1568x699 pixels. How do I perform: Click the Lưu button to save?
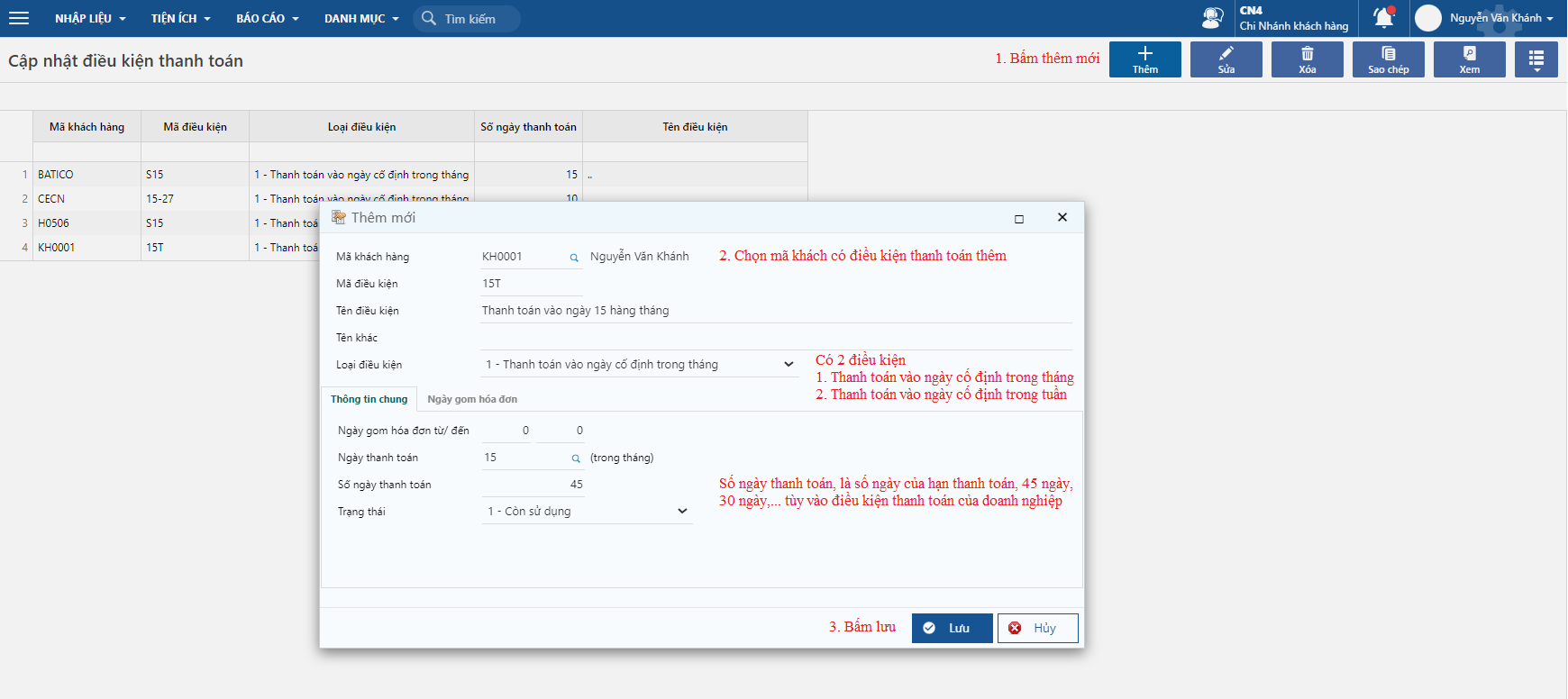(952, 628)
